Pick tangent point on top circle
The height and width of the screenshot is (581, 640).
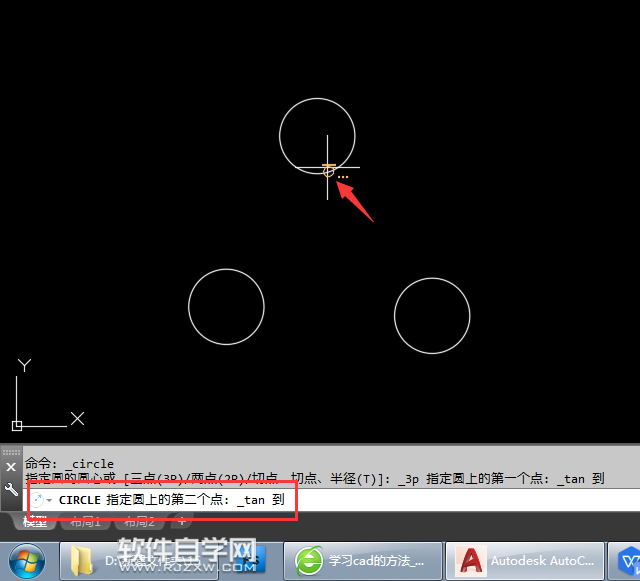click(328, 171)
